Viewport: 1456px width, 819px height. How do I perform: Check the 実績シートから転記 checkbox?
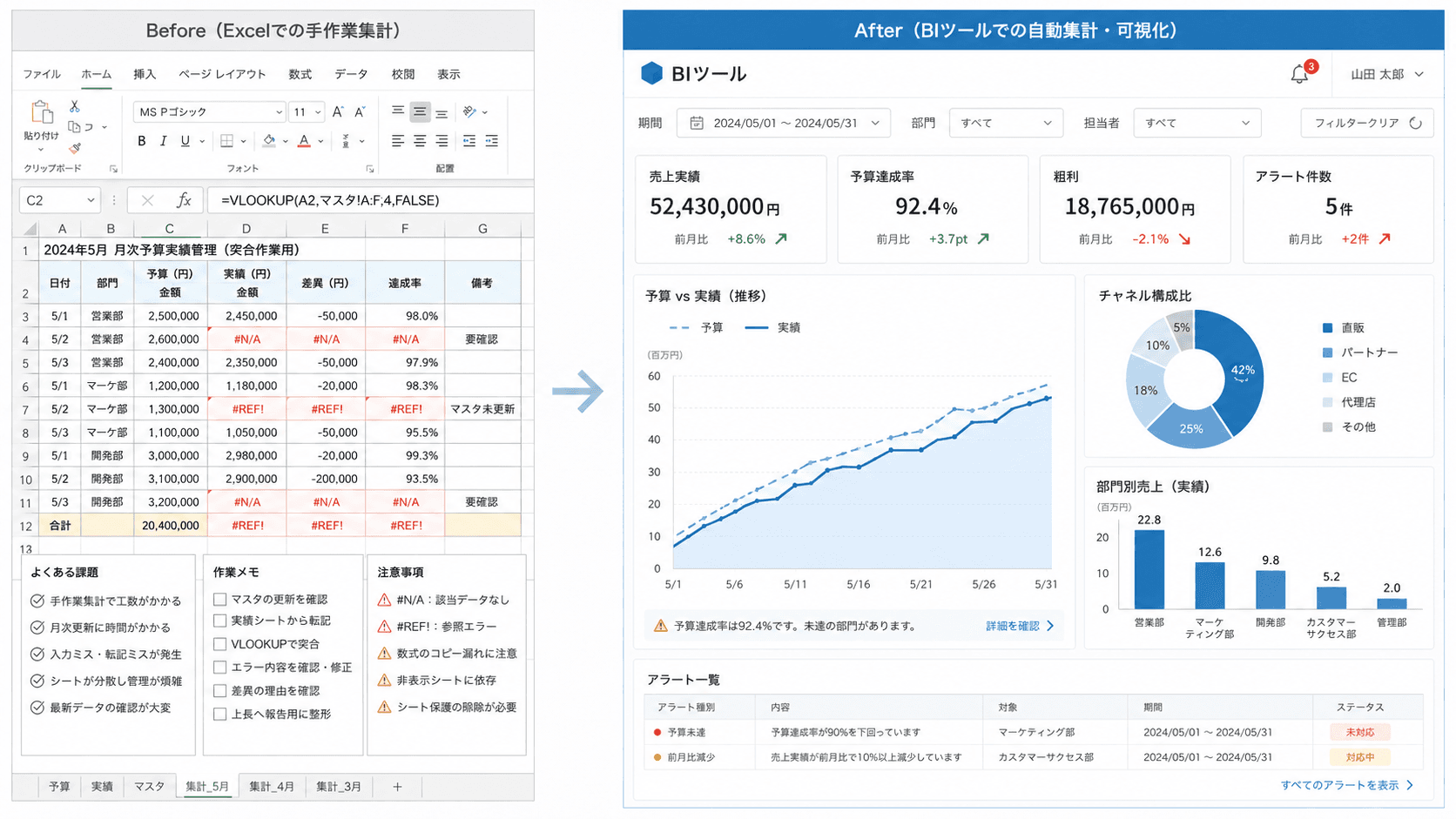tap(220, 621)
